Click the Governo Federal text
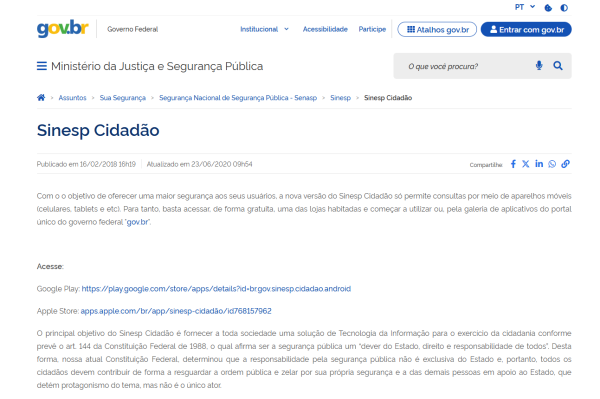This screenshot has height=399, width=600. tap(132, 29)
